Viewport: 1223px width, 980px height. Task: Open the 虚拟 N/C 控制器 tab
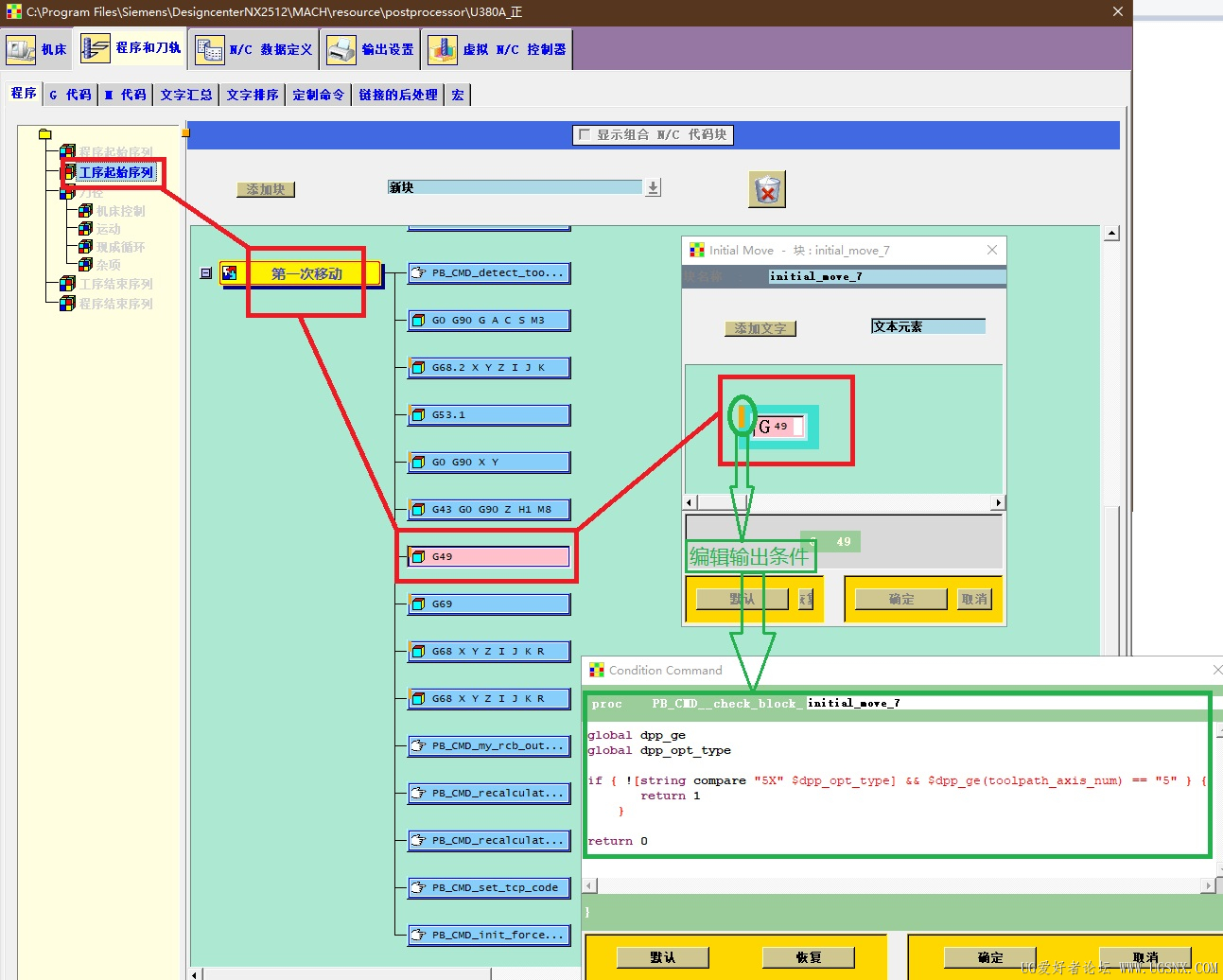click(498, 49)
